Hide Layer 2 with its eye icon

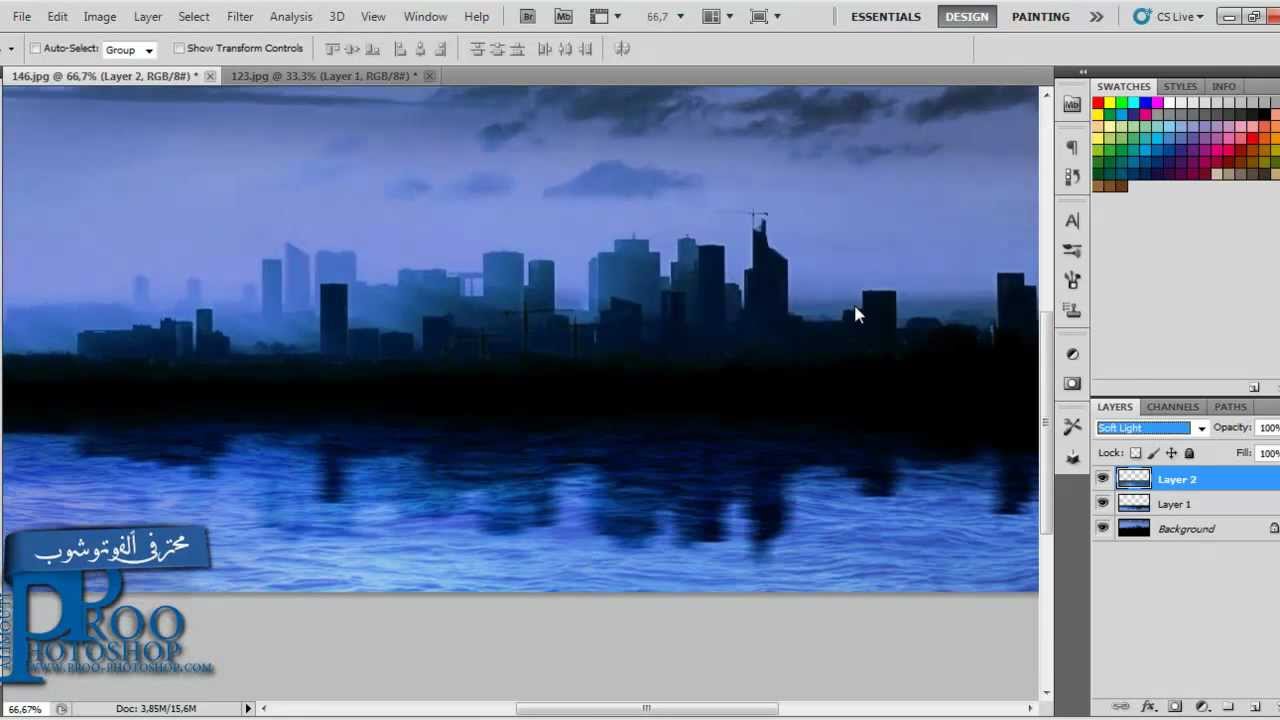point(1103,479)
